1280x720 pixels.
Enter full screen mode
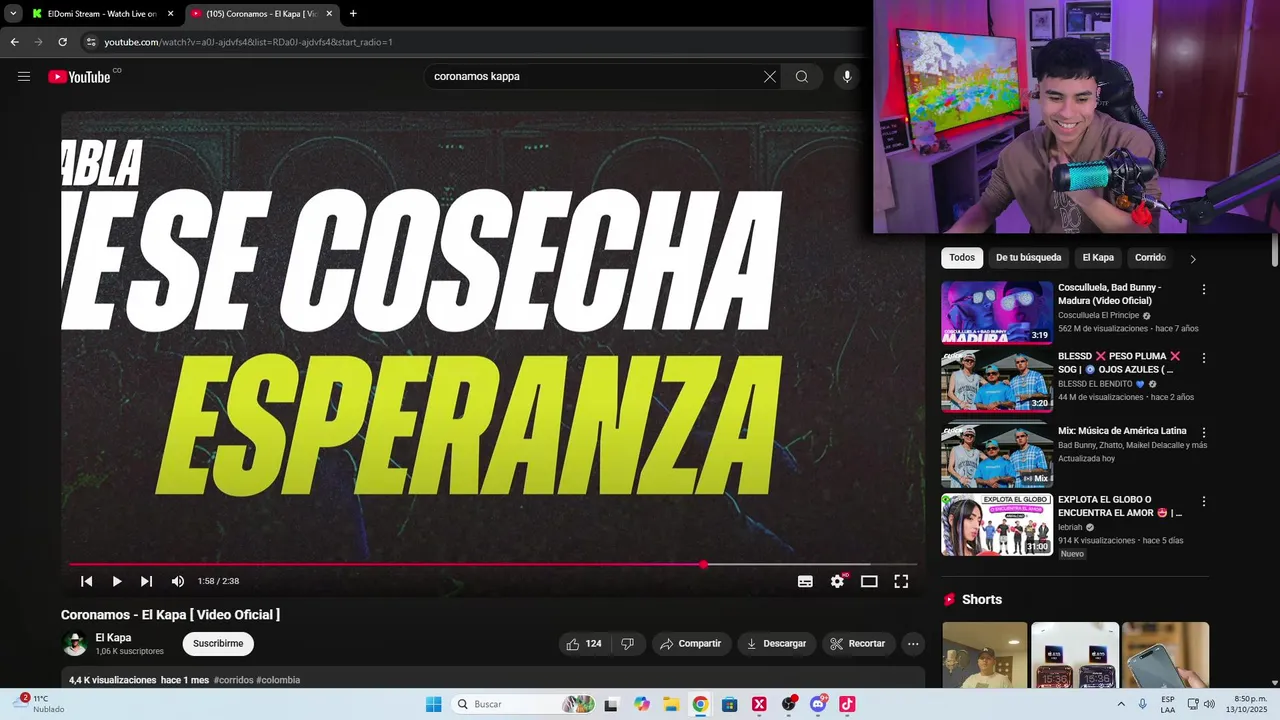(901, 581)
